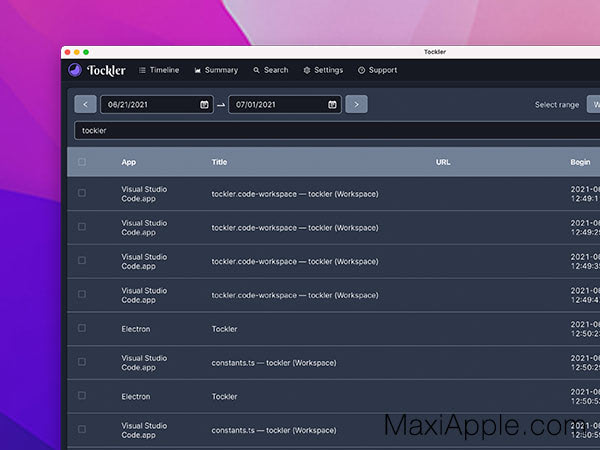Check the first Electron Tockler row checkbox
The image size is (600, 450).
point(82,328)
